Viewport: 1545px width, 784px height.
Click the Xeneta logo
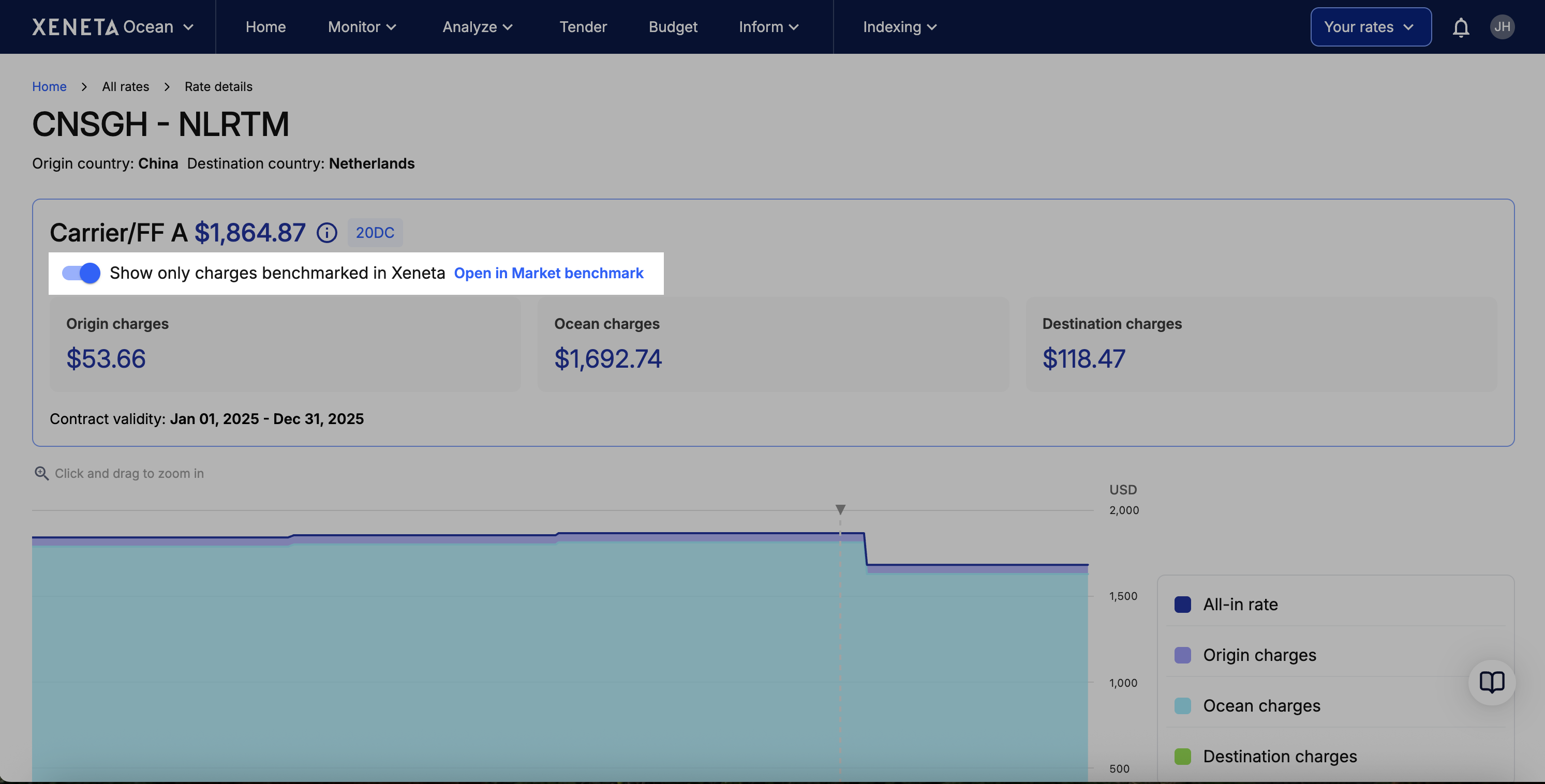[x=75, y=27]
